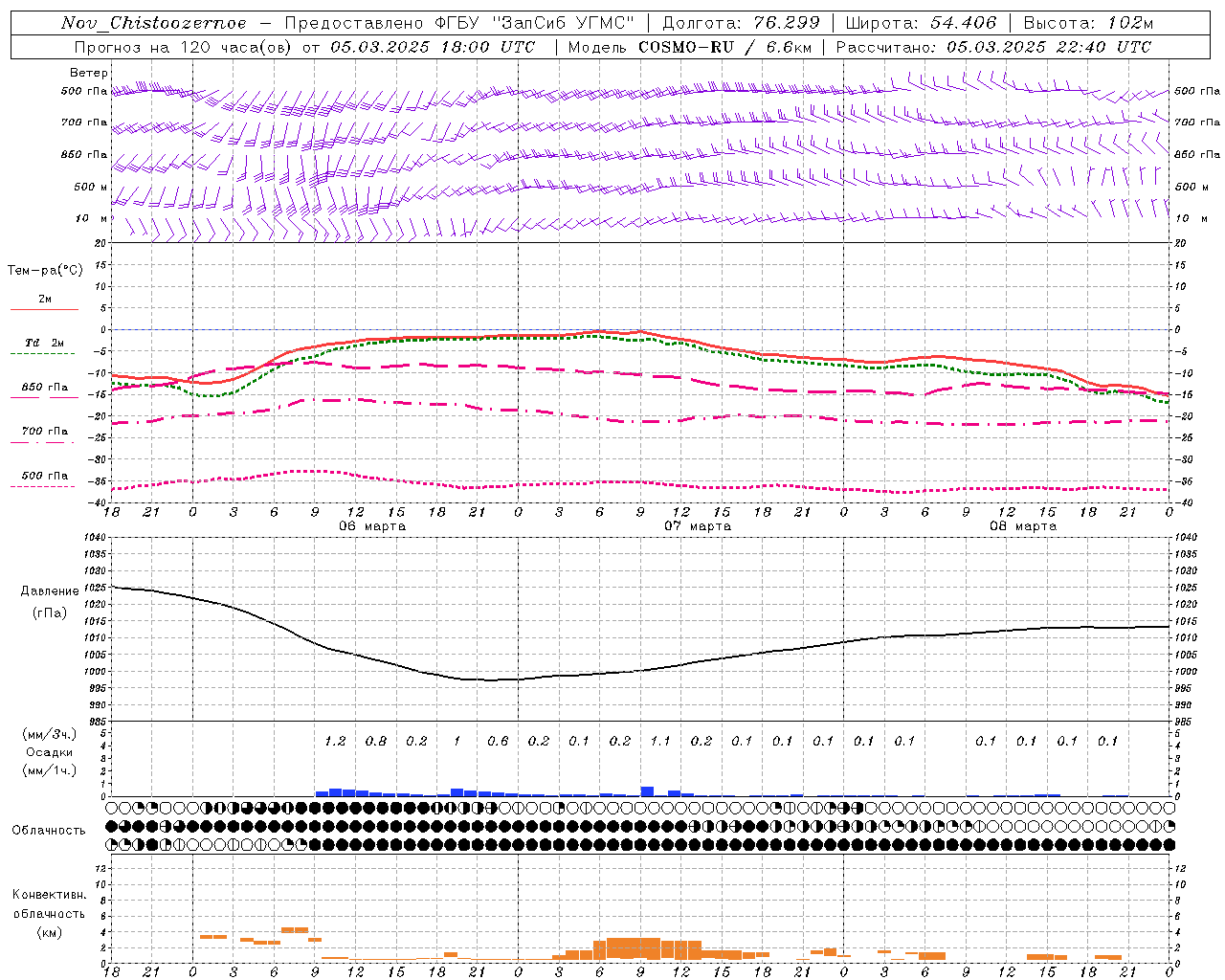Click the Td 2м dew point legend entry
This screenshot has width=1225, height=980.
(44, 343)
